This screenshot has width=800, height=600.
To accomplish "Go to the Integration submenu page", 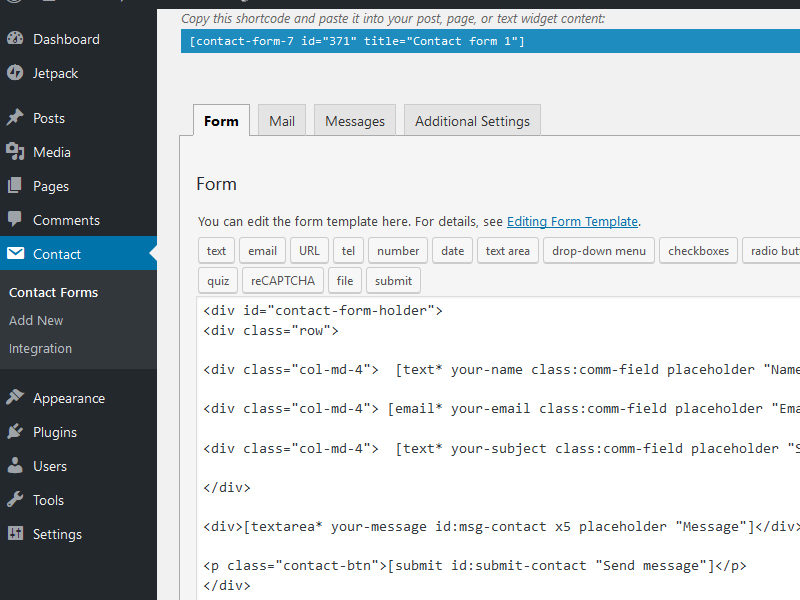I will 40,348.
